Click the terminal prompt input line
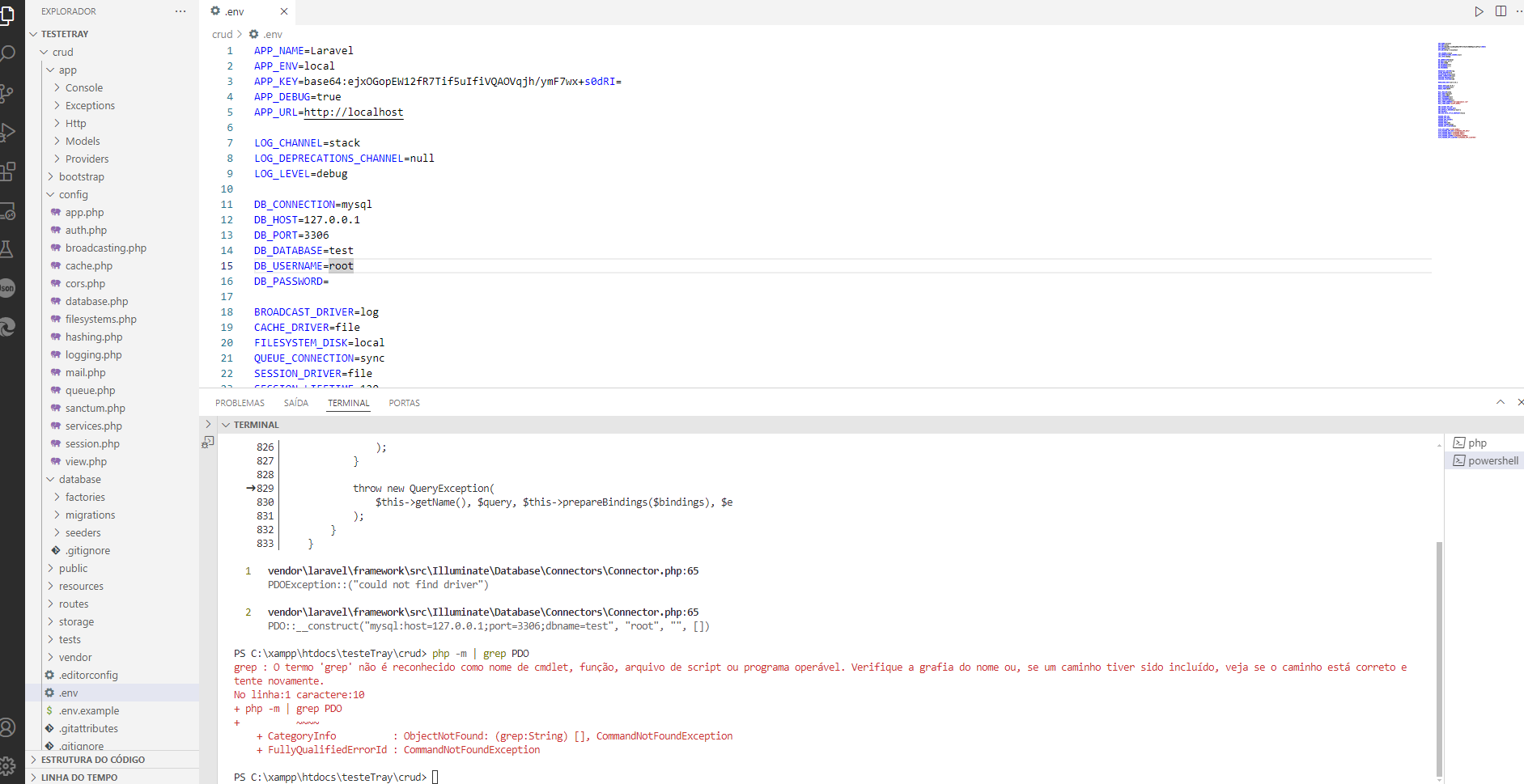Viewport: 1524px width, 784px height. 336,778
